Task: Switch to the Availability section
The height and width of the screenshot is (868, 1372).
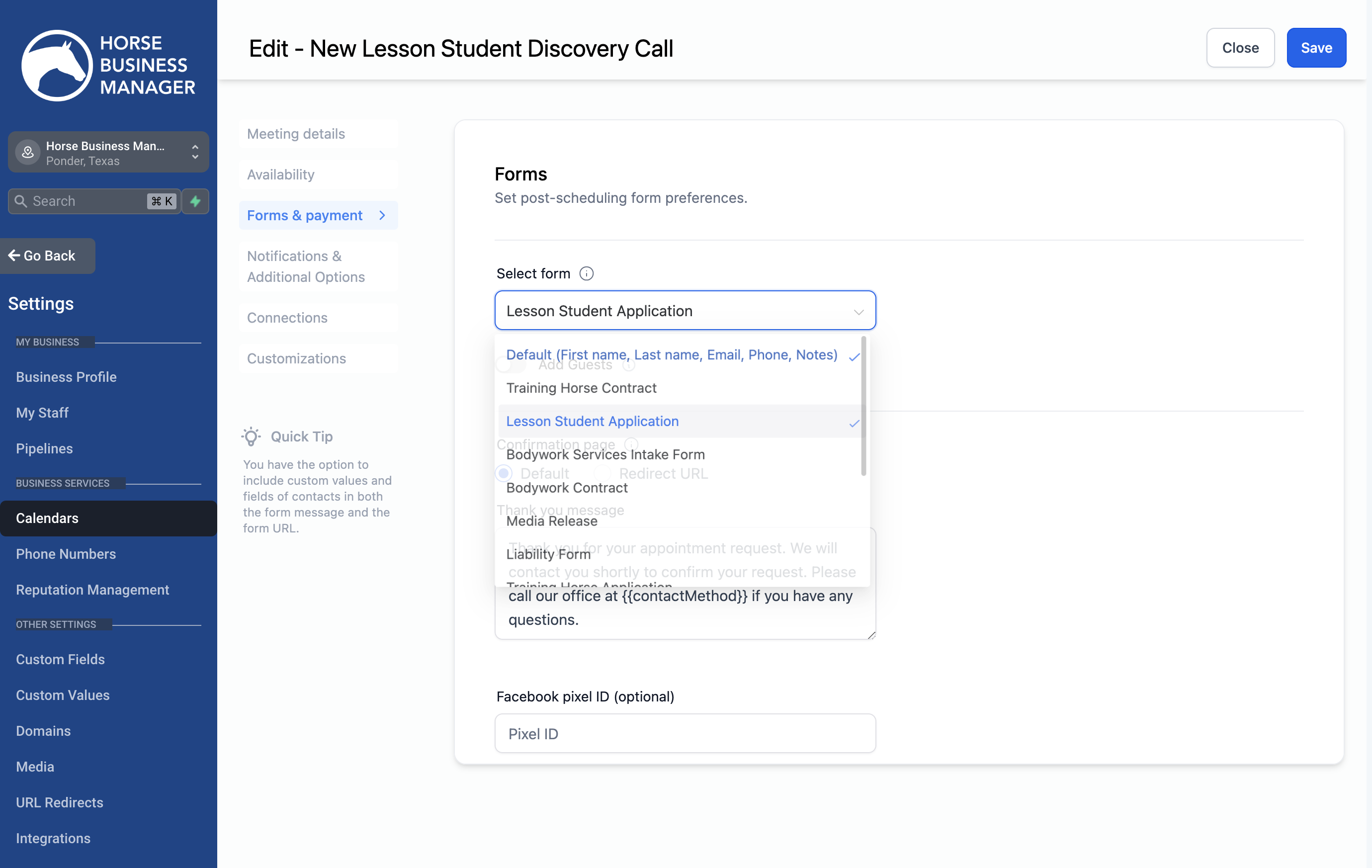Action: point(319,174)
